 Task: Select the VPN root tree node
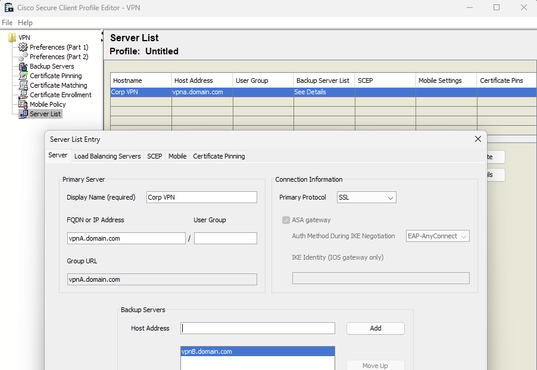(x=24, y=37)
